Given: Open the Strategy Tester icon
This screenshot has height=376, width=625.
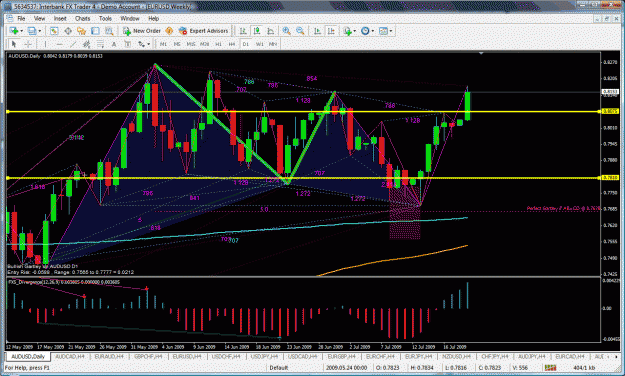Looking at the screenshot, I should point(108,31).
